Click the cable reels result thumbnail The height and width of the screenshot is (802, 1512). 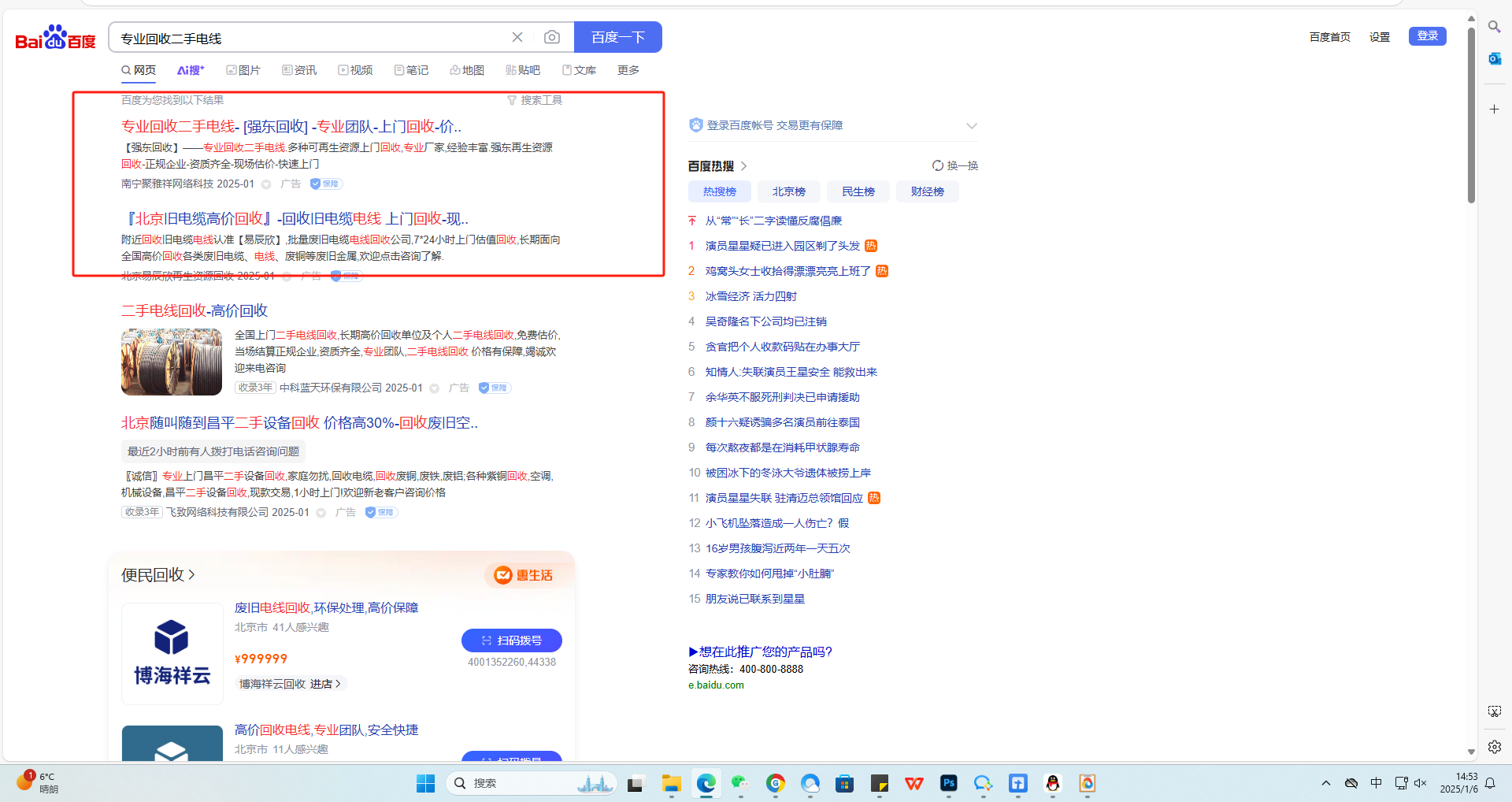click(x=172, y=362)
